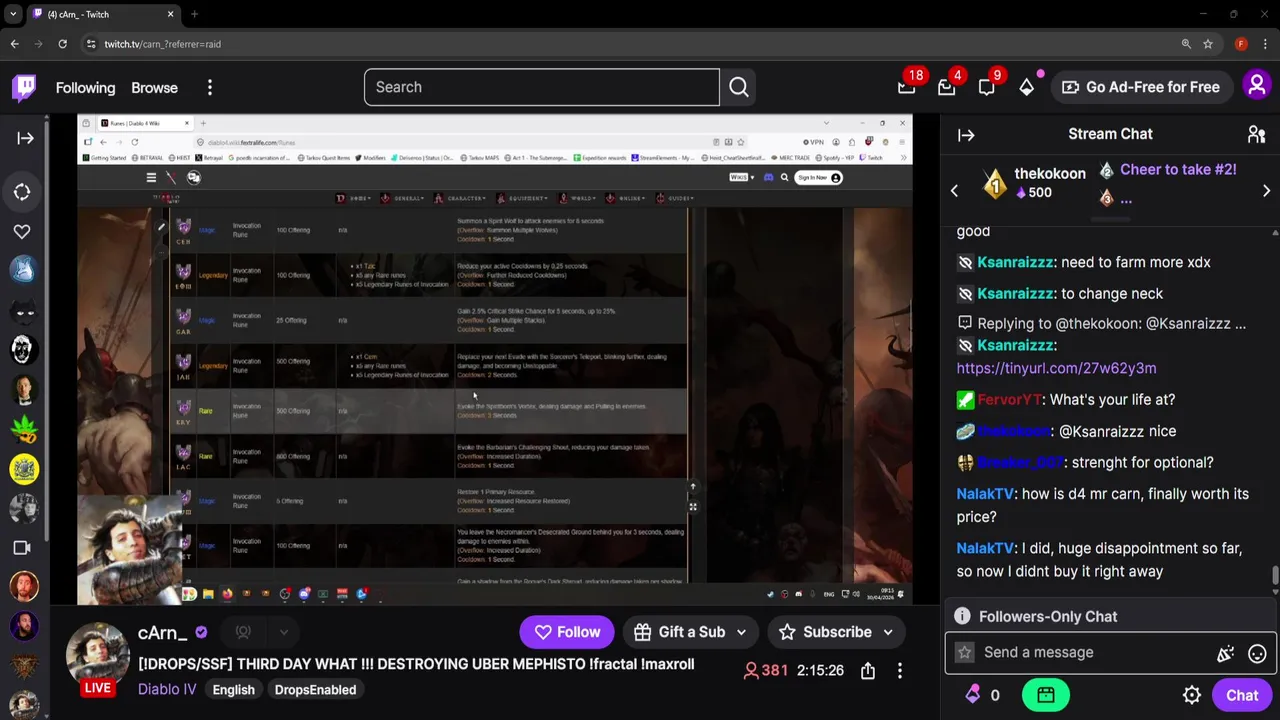Click the Follow button

click(567, 632)
